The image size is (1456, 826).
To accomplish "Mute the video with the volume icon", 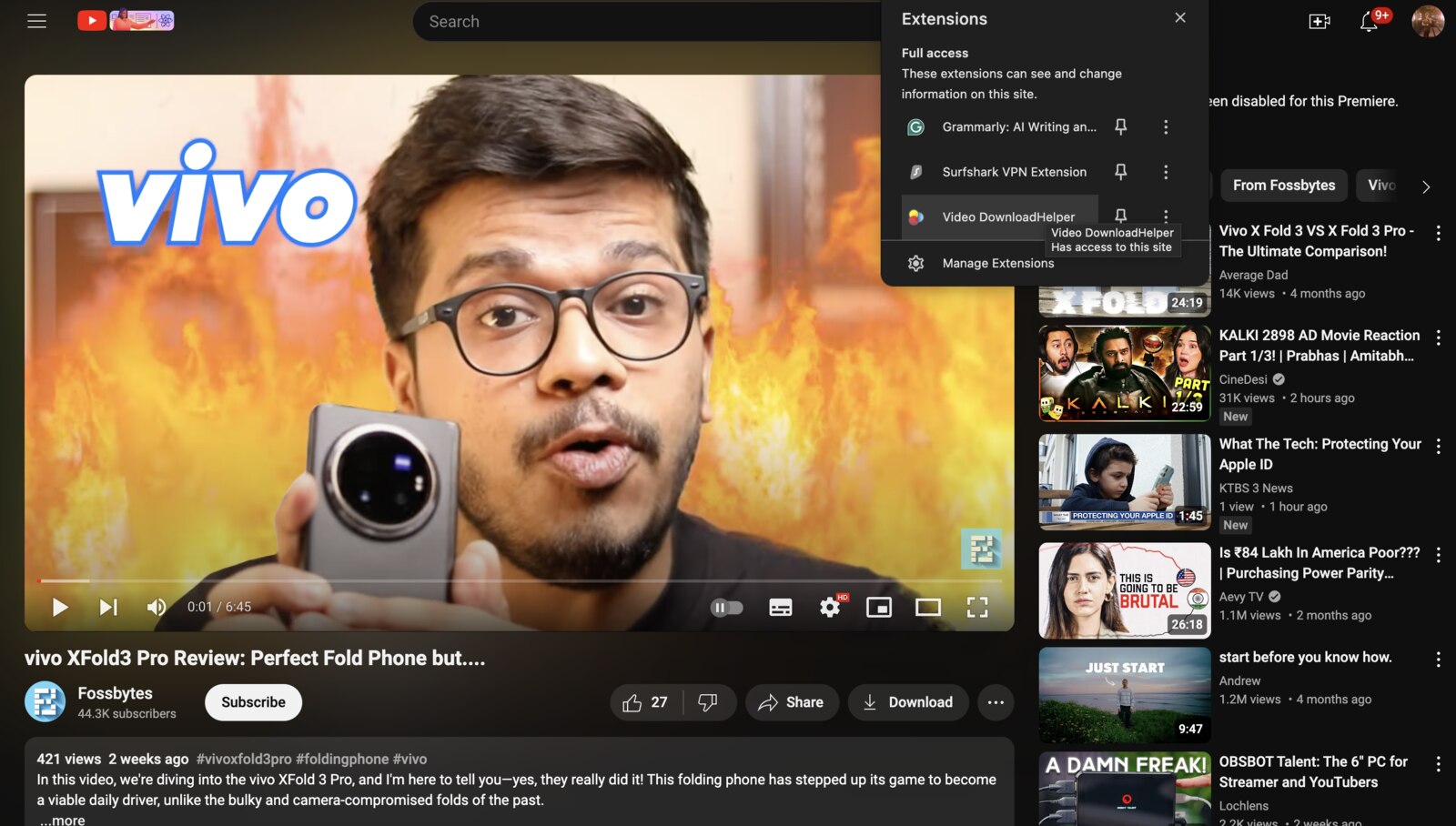I will pos(156,607).
